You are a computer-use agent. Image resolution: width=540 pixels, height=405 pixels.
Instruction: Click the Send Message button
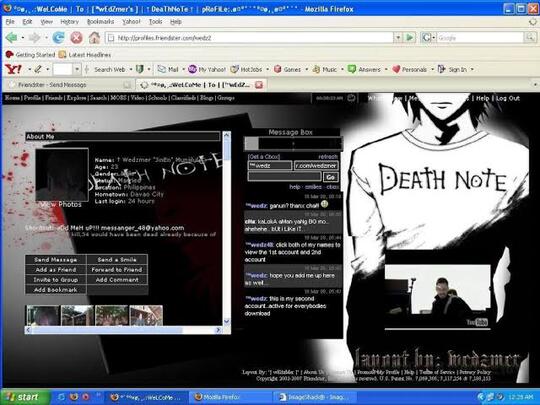pos(55,260)
